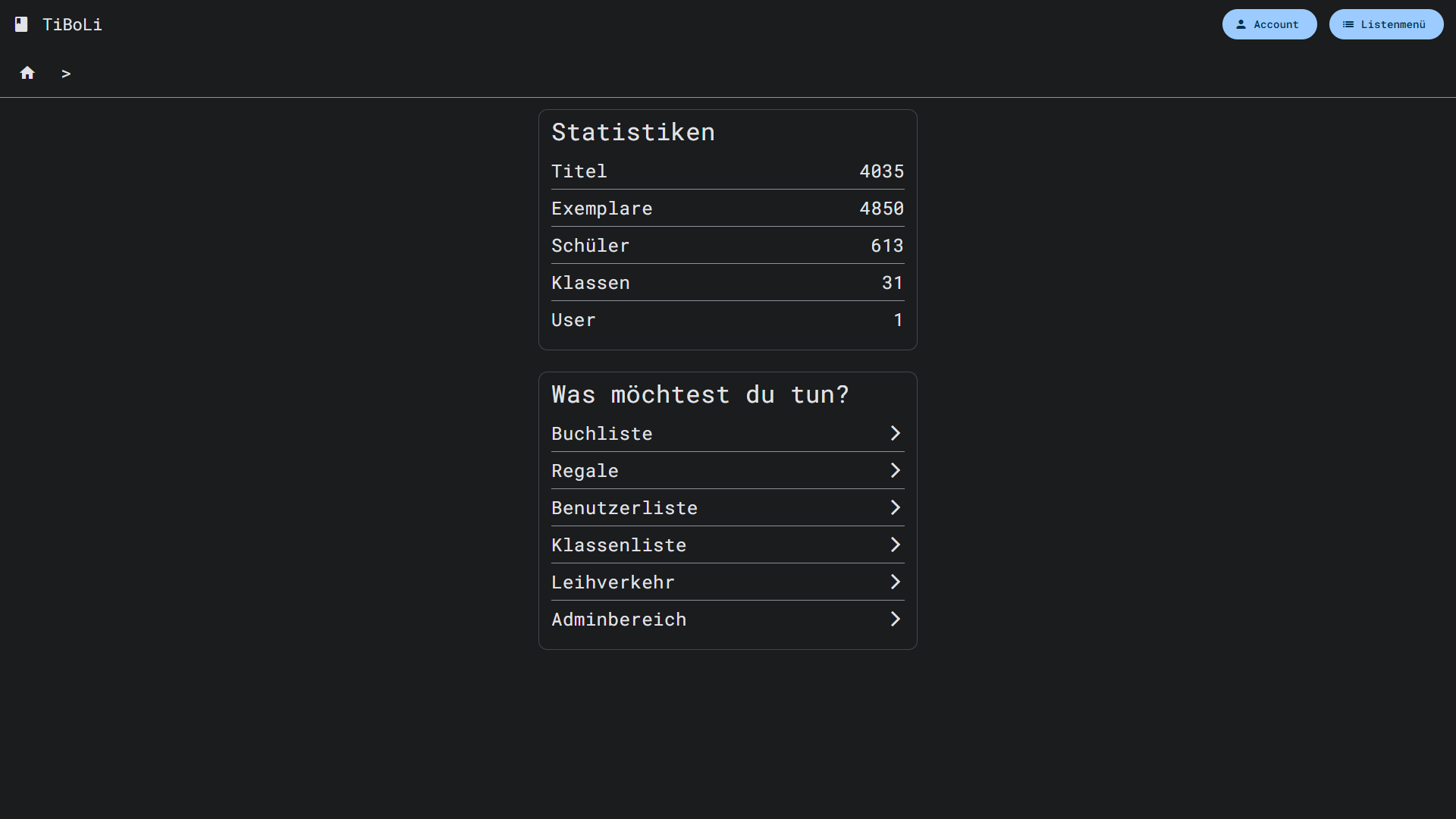Image resolution: width=1456 pixels, height=819 pixels.
Task: Click the chevron arrow beside Adminbereich
Action: (x=895, y=619)
